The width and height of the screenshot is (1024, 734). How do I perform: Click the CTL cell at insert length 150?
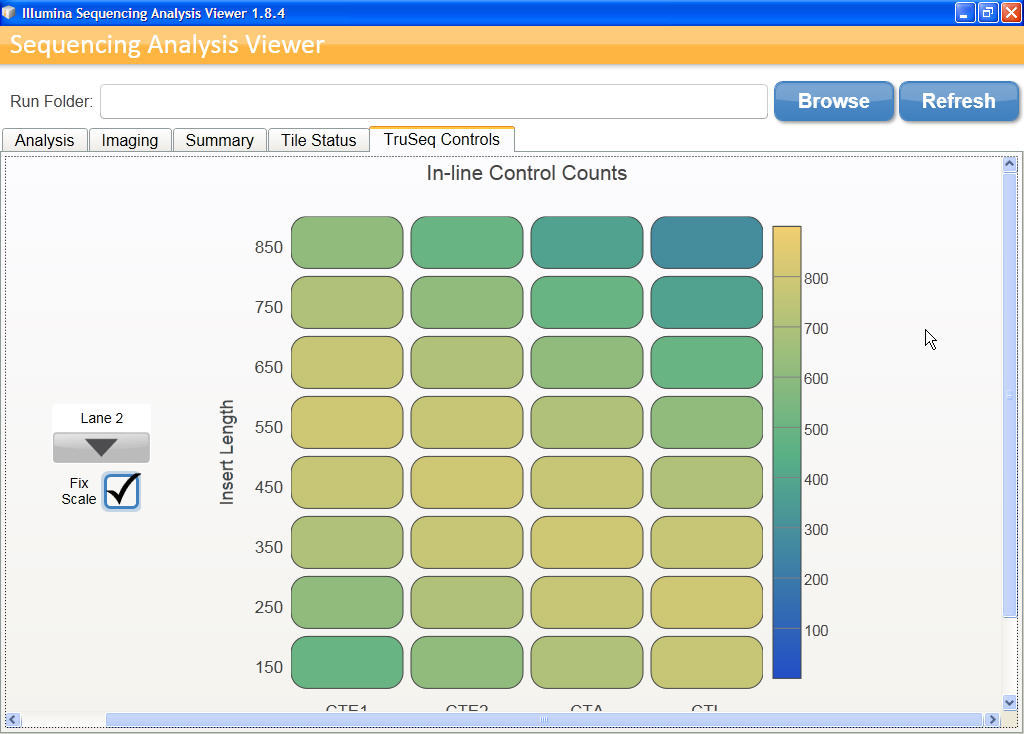tap(707, 662)
